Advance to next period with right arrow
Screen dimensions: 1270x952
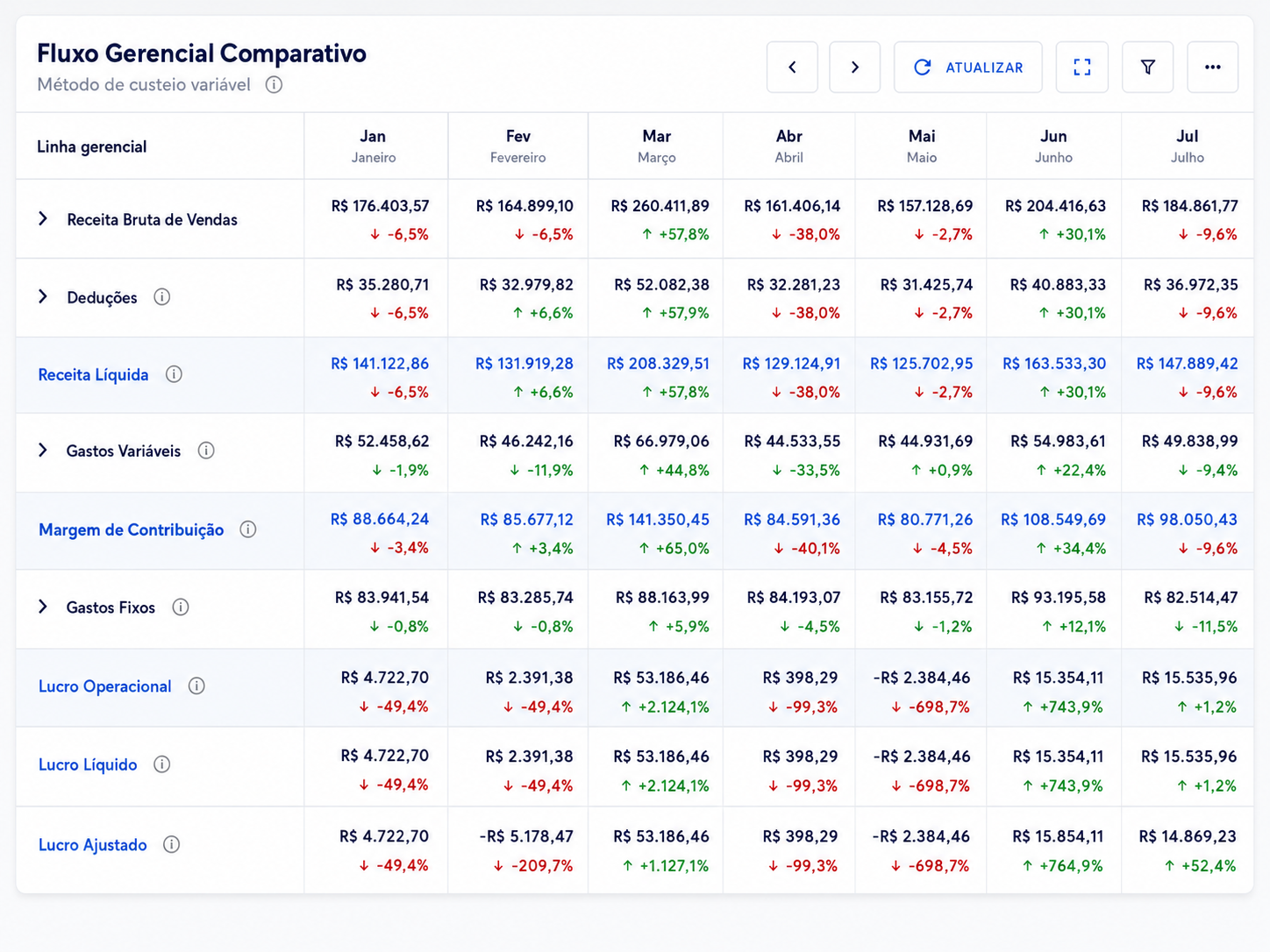point(855,67)
